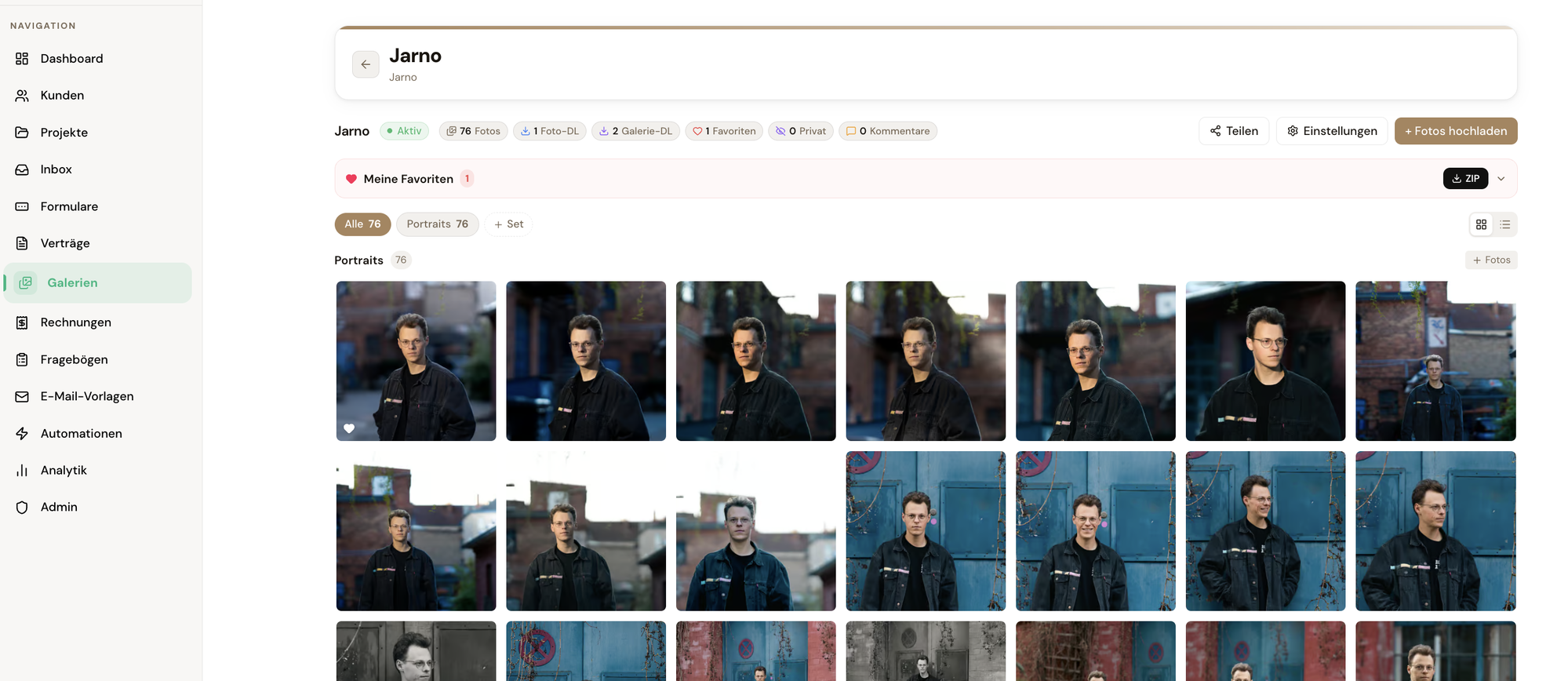This screenshot has height=681, width=1568.
Task: Add photos with the + Fotos button
Action: [x=1491, y=260]
